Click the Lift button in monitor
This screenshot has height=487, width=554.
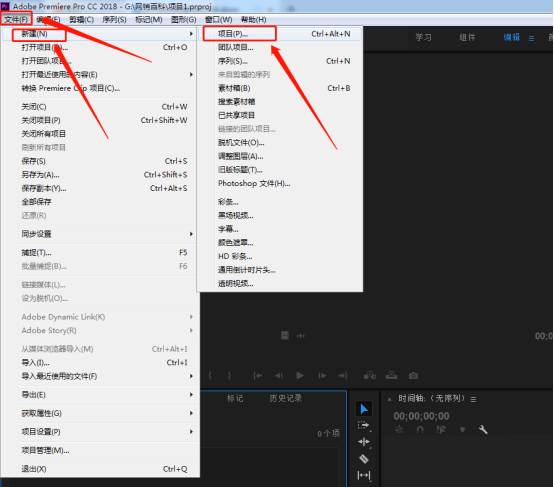(370, 375)
